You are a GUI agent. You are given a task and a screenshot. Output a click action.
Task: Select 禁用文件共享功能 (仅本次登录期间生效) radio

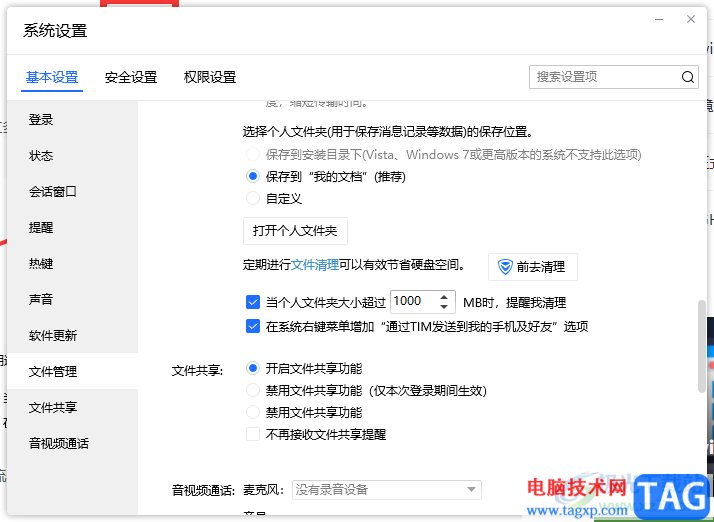[253, 390]
